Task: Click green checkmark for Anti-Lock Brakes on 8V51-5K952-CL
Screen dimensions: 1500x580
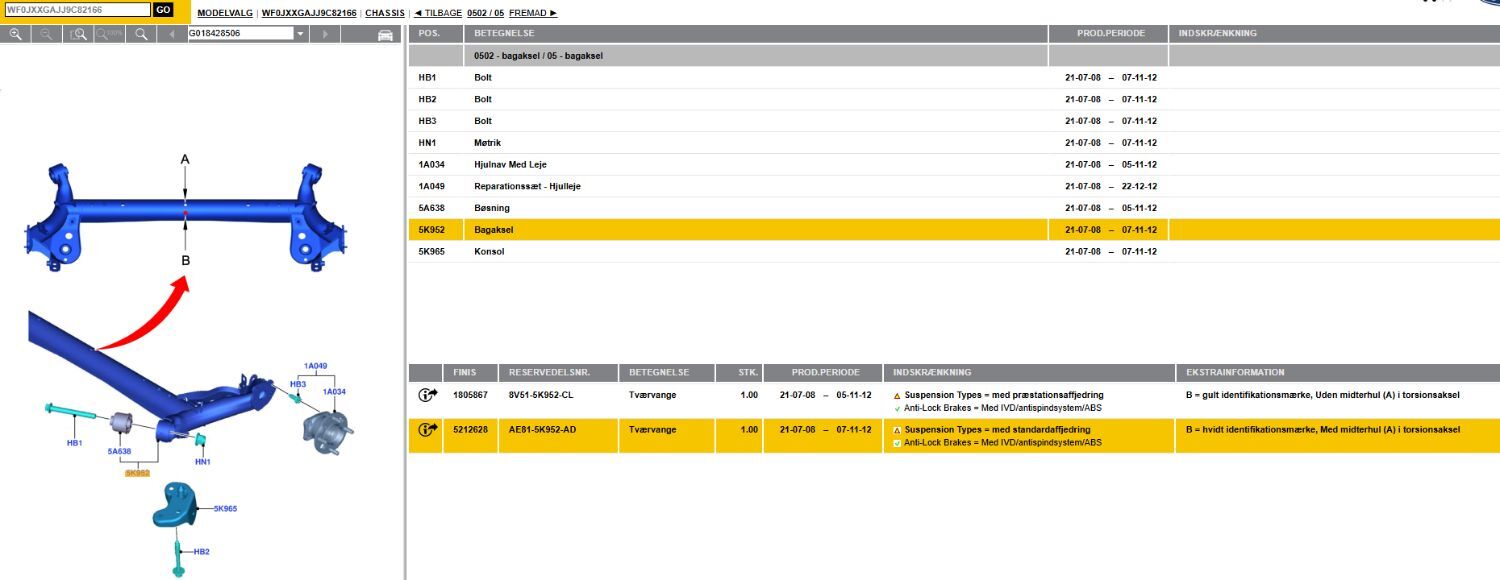Action: 897,408
